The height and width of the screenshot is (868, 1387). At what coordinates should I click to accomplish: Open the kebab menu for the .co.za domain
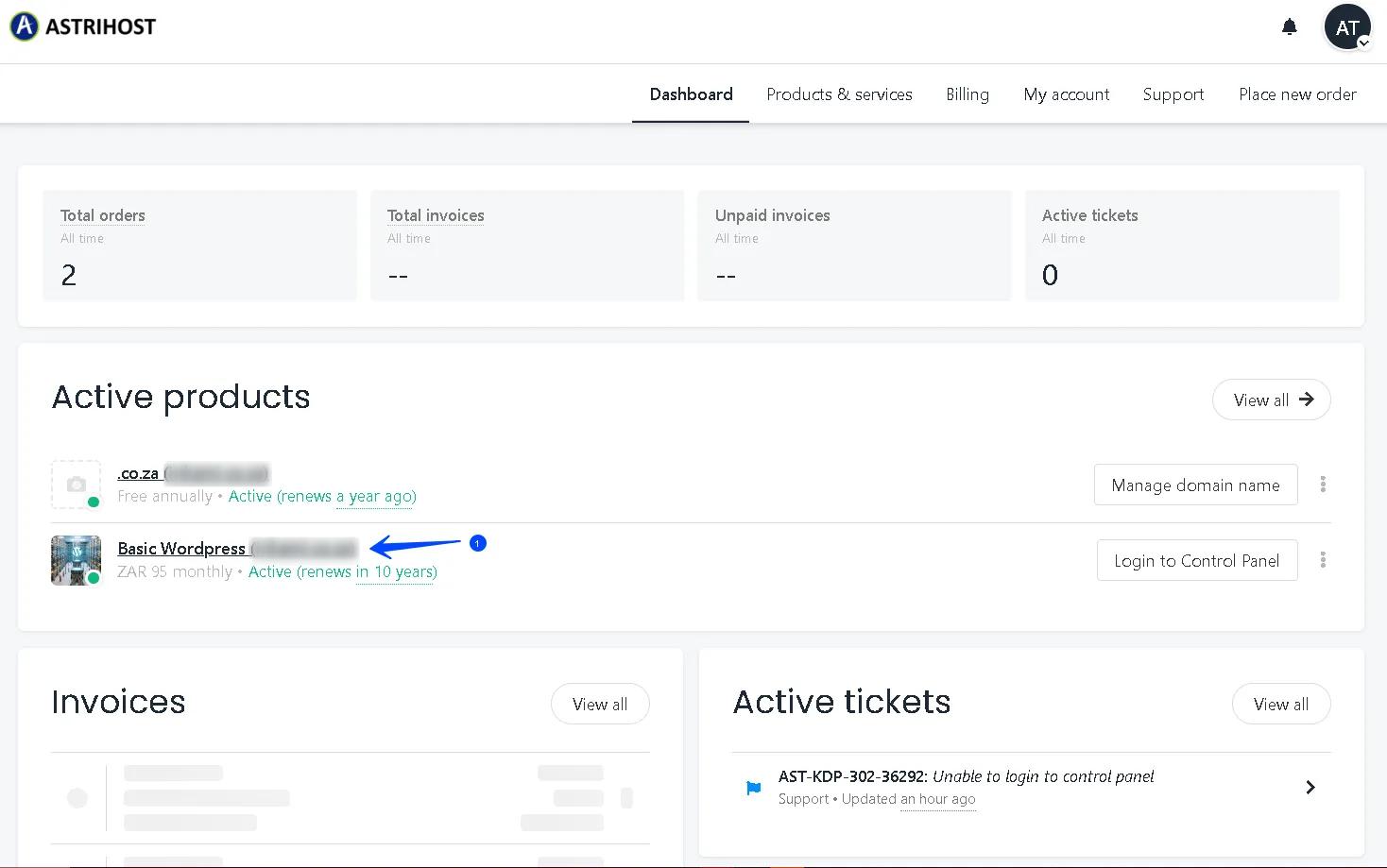(x=1323, y=485)
